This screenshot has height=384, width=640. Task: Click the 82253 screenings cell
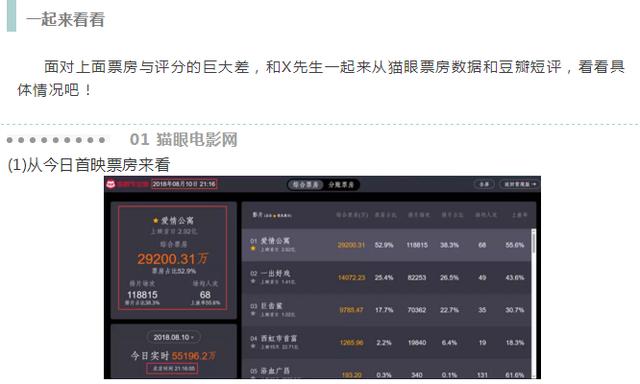click(417, 277)
